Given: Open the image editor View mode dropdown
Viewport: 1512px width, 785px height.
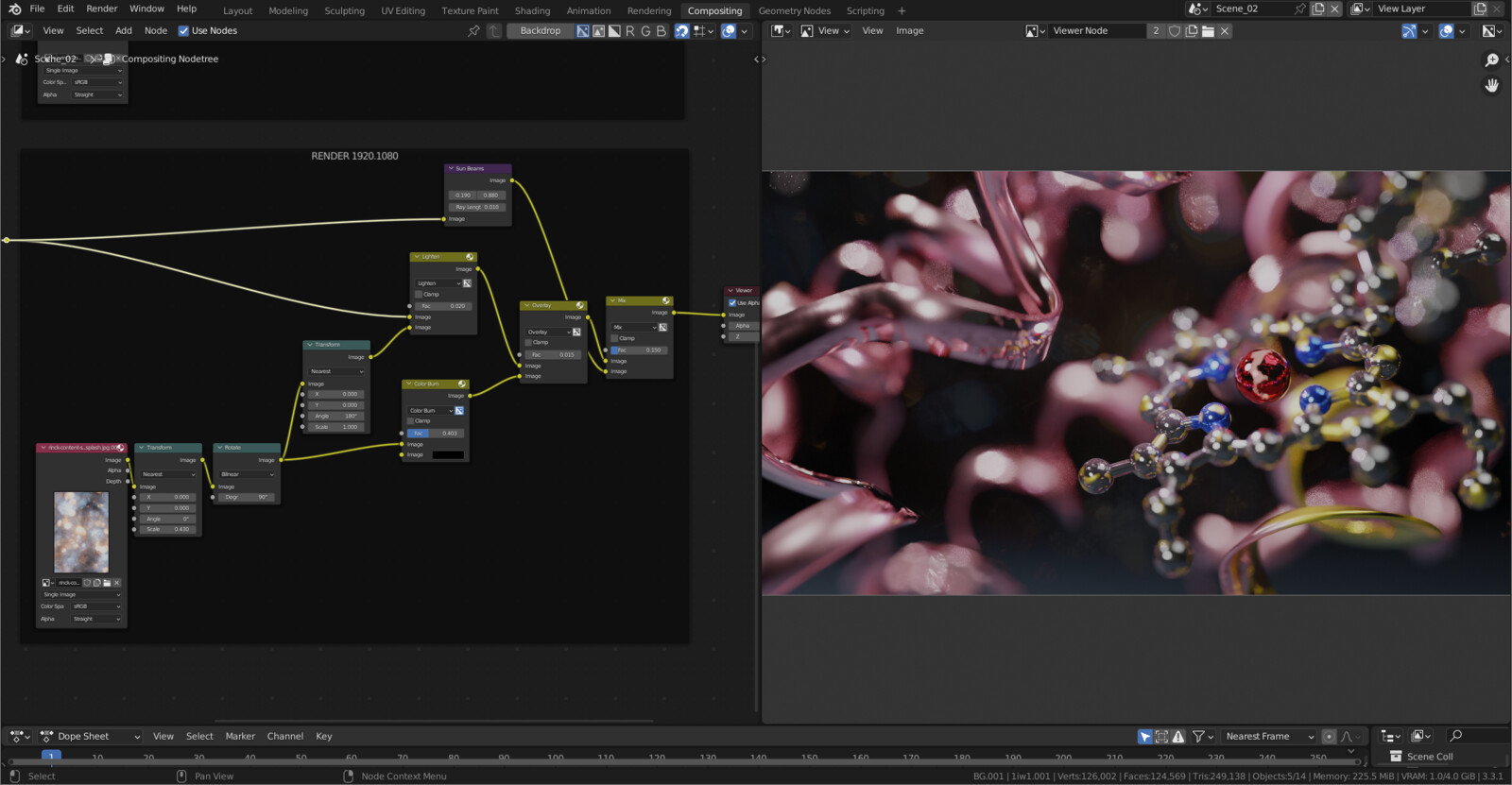Looking at the screenshot, I should tap(825, 31).
